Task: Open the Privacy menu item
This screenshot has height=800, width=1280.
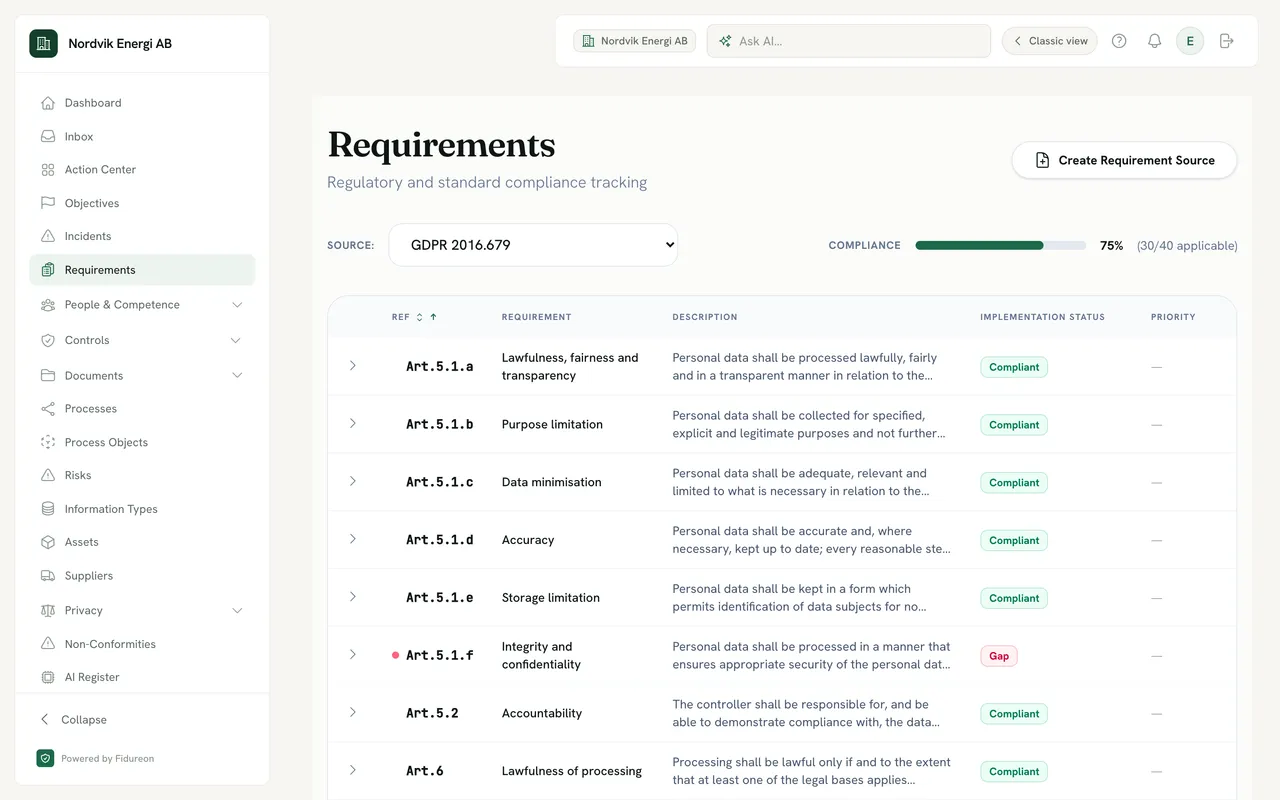Action: (x=142, y=610)
